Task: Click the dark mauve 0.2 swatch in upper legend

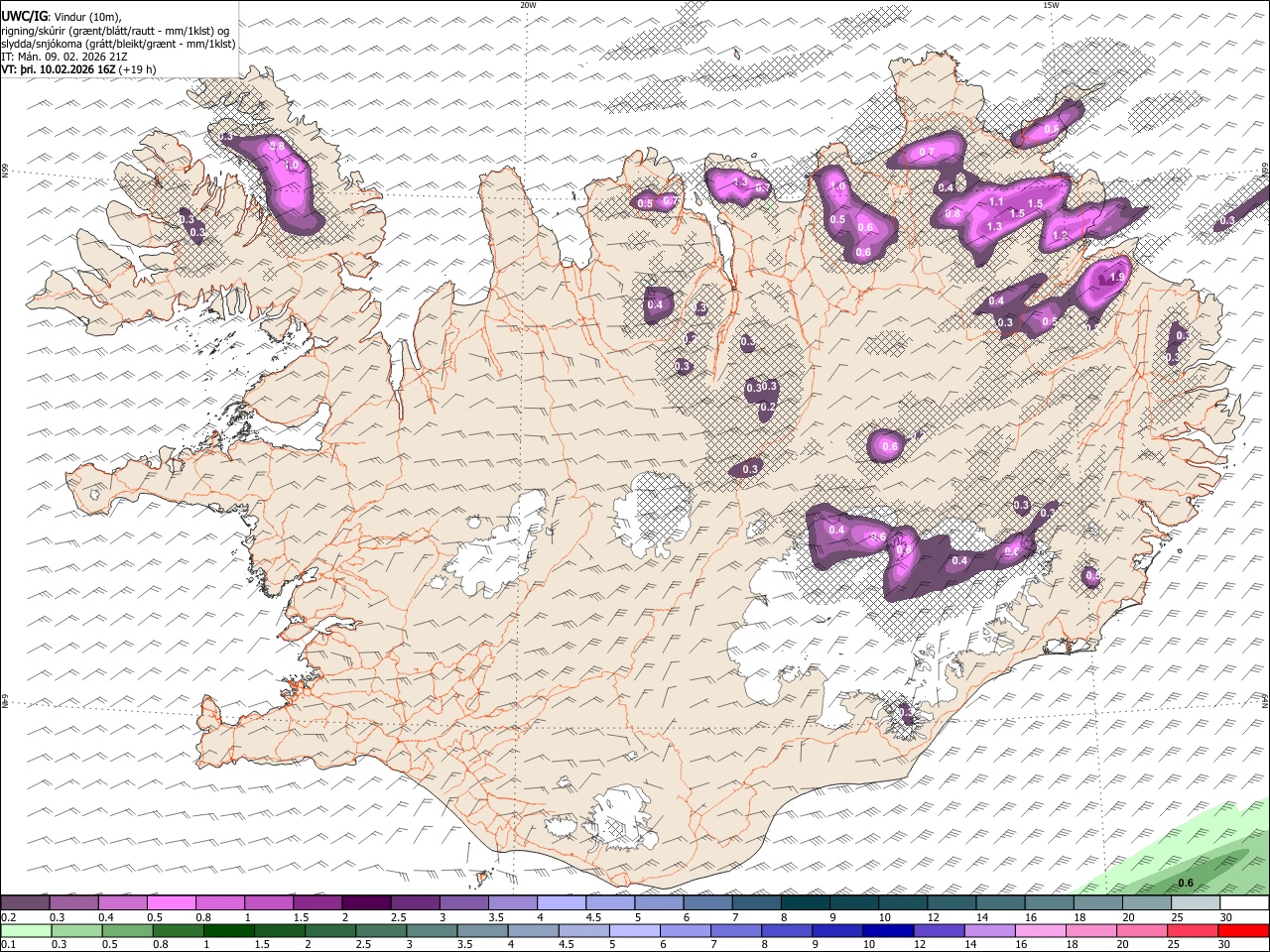Action: [25, 903]
